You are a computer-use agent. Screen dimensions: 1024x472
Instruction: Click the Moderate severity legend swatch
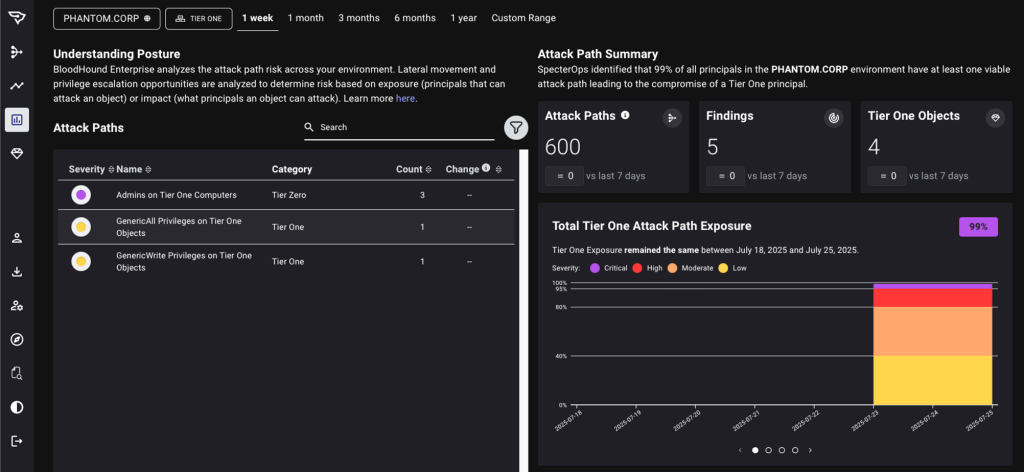point(672,268)
